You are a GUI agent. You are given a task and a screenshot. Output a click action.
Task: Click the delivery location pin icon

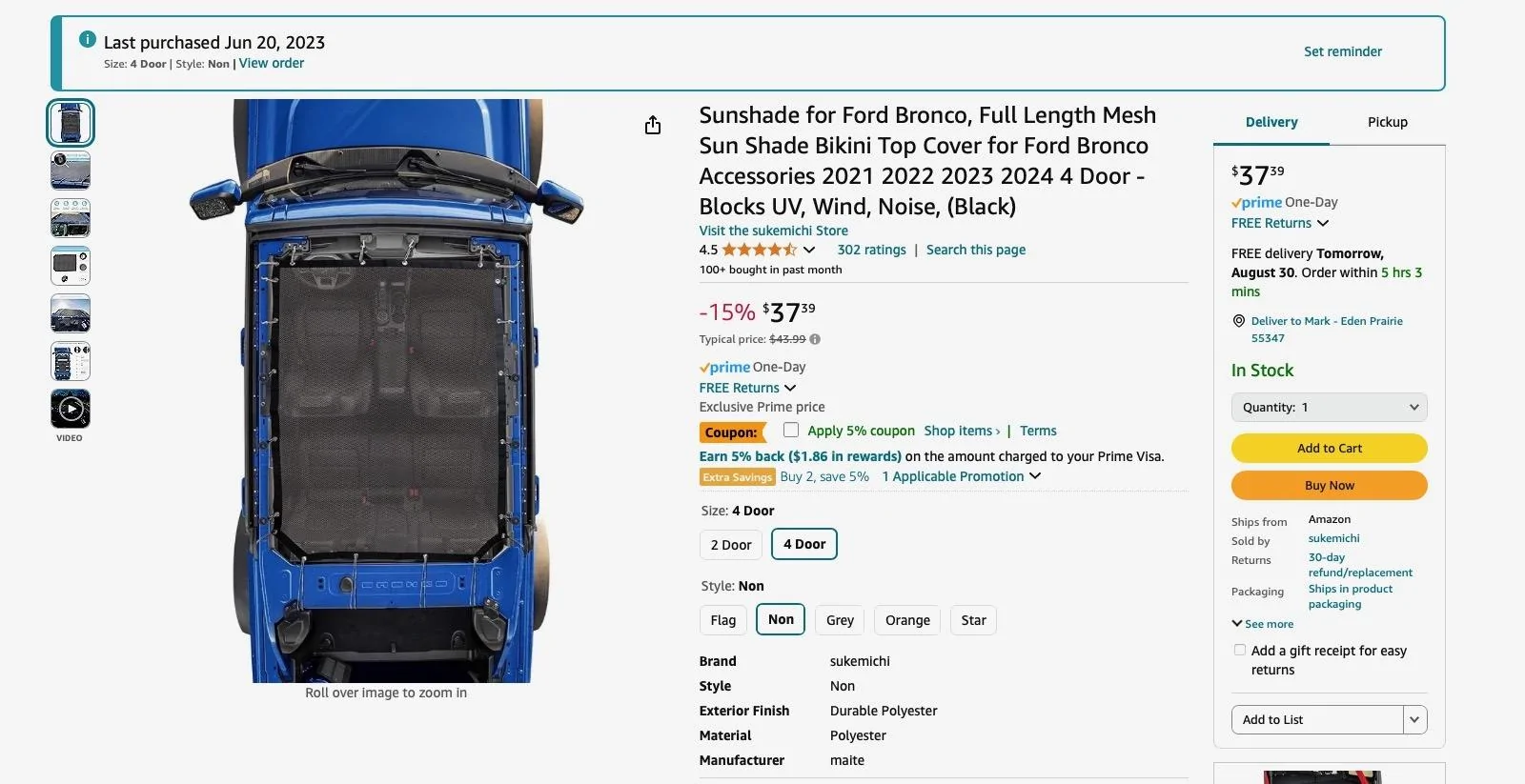pos(1239,321)
